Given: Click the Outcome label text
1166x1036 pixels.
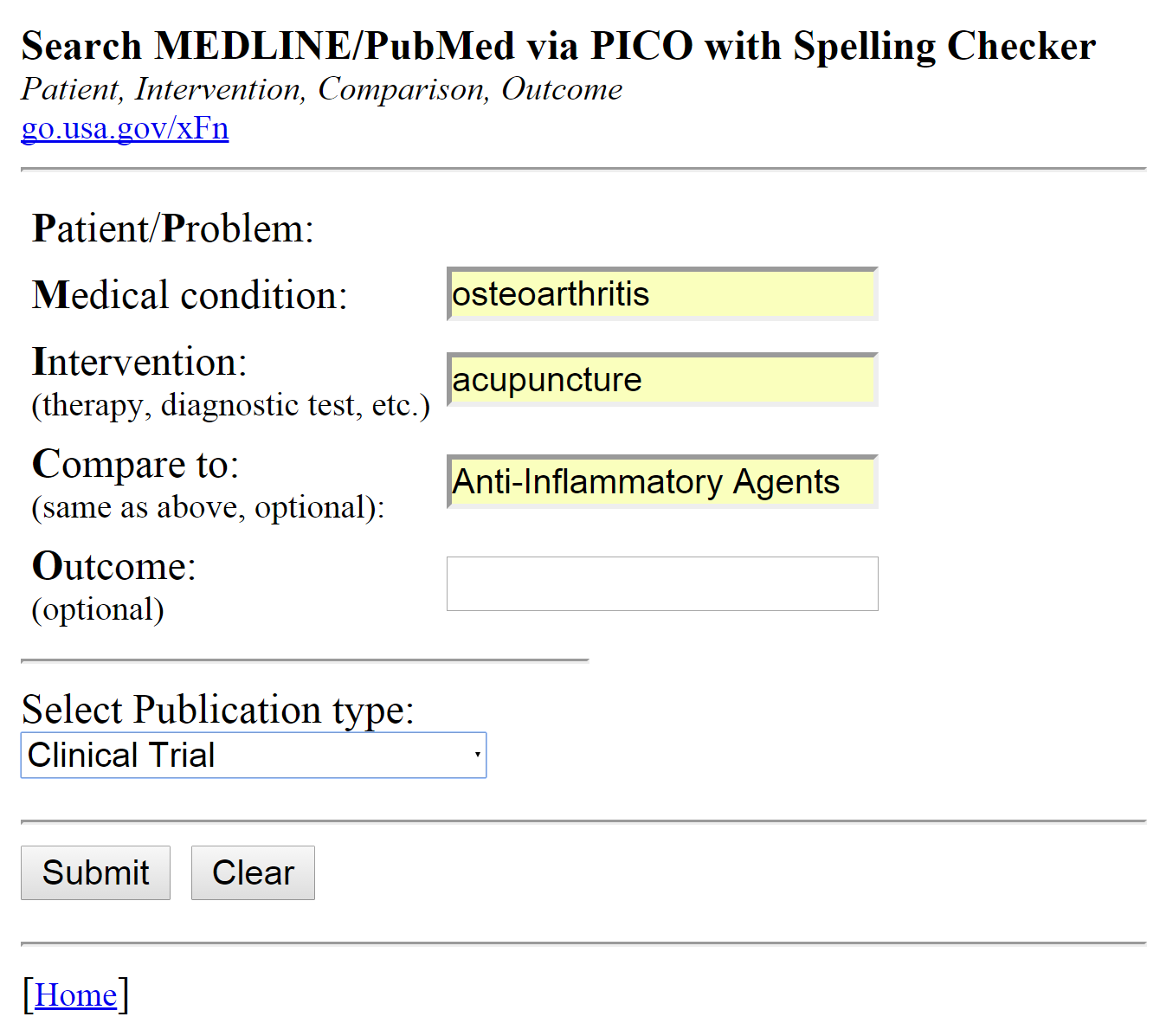Looking at the screenshot, I should tap(113, 566).
